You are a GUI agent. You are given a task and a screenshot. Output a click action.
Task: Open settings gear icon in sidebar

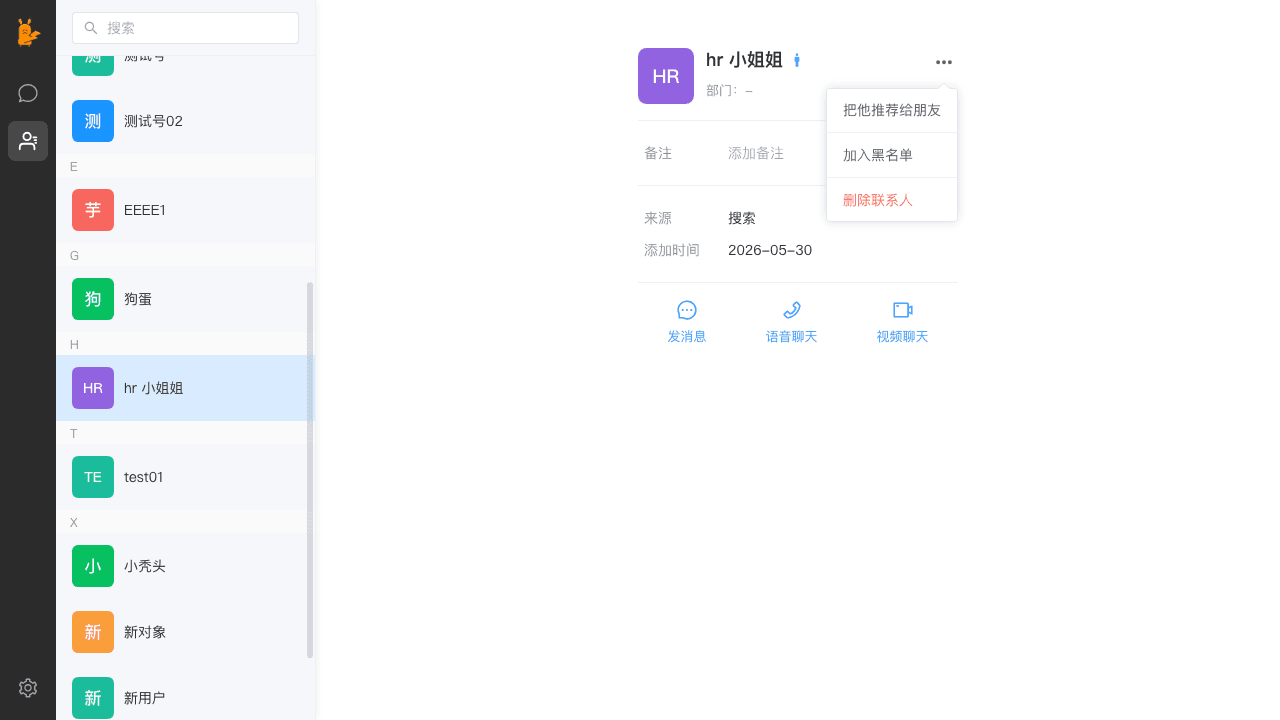click(x=28, y=688)
